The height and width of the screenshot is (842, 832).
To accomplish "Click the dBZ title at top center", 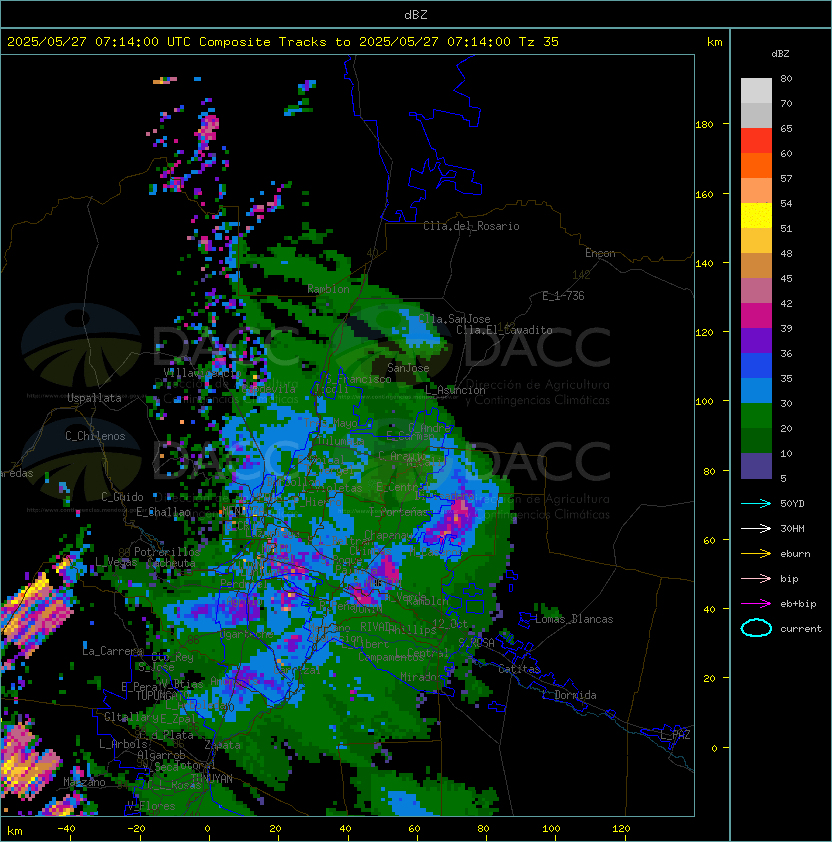I will coord(416,14).
